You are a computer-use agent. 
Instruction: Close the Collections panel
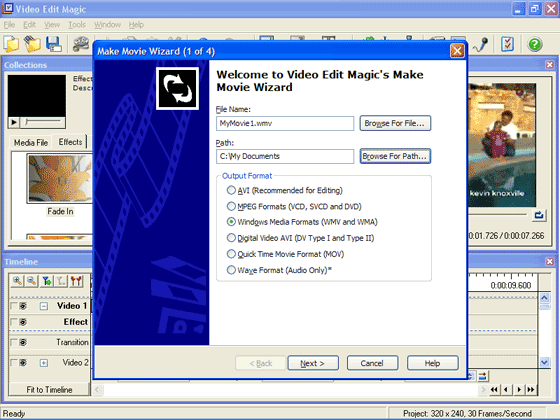coord(550,65)
